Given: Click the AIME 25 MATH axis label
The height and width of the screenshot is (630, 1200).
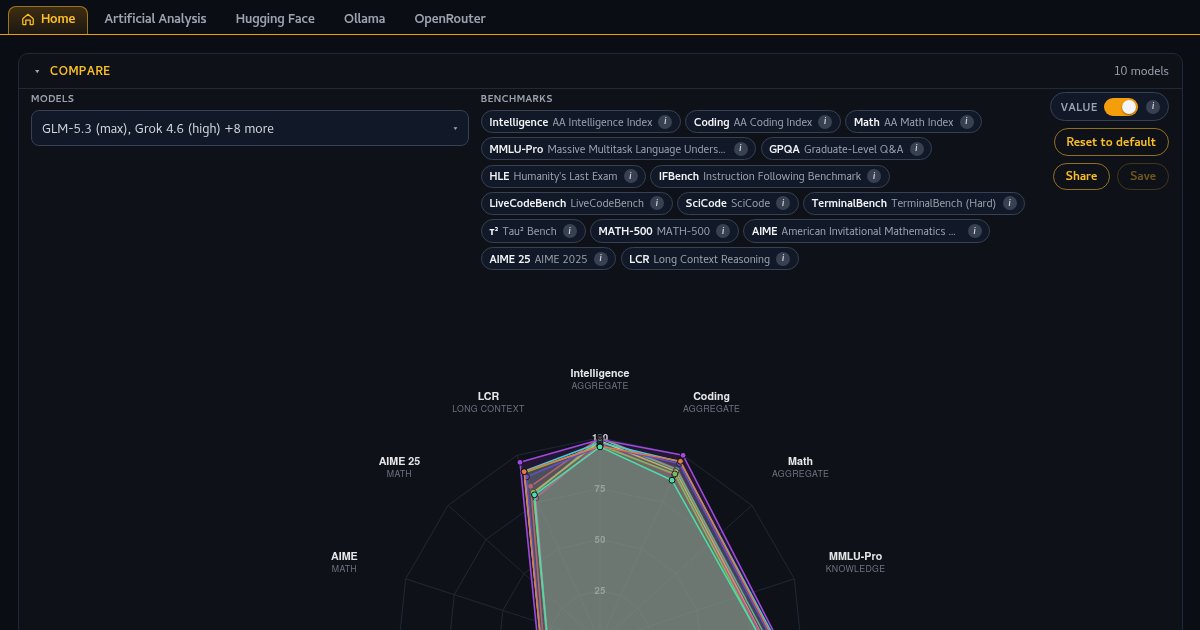Looking at the screenshot, I should pyautogui.click(x=399, y=467).
